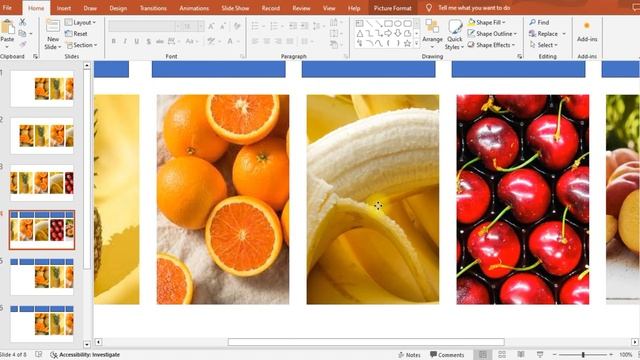This screenshot has width=640, height=360.
Task: Switch to Slide Sorter view
Action: coord(502,354)
